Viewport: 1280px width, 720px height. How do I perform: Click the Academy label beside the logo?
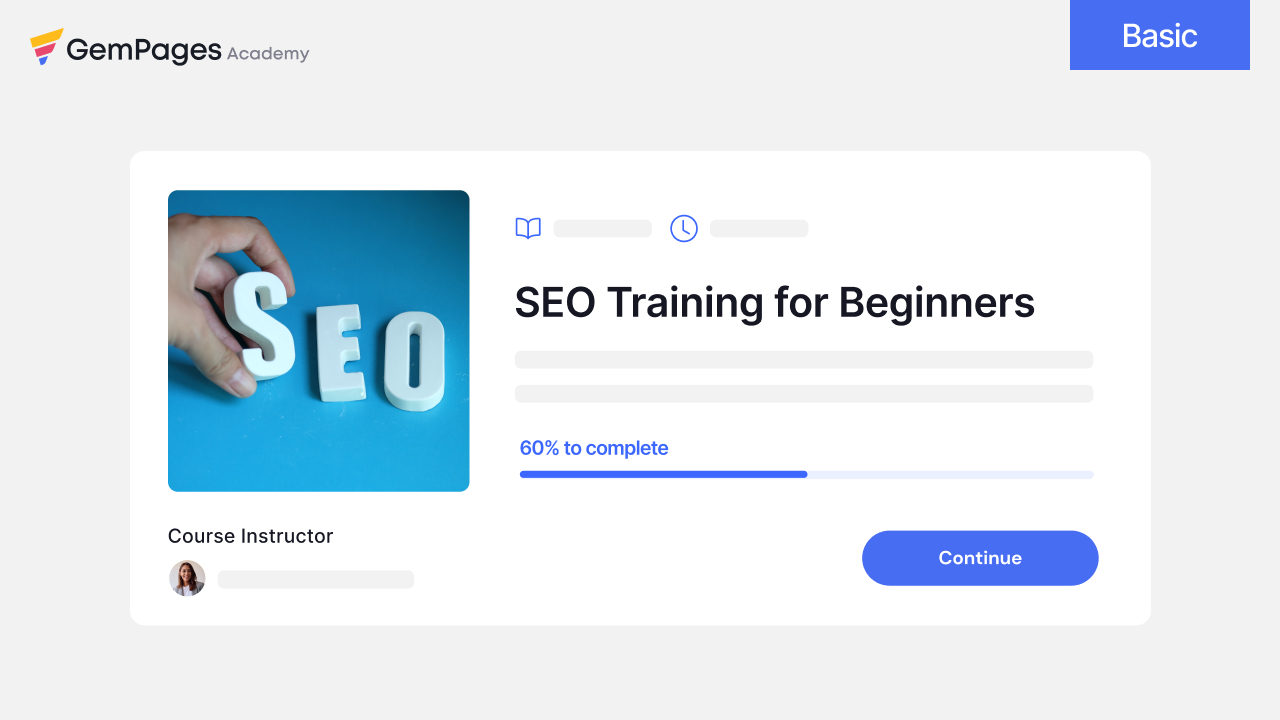pyautogui.click(x=268, y=54)
